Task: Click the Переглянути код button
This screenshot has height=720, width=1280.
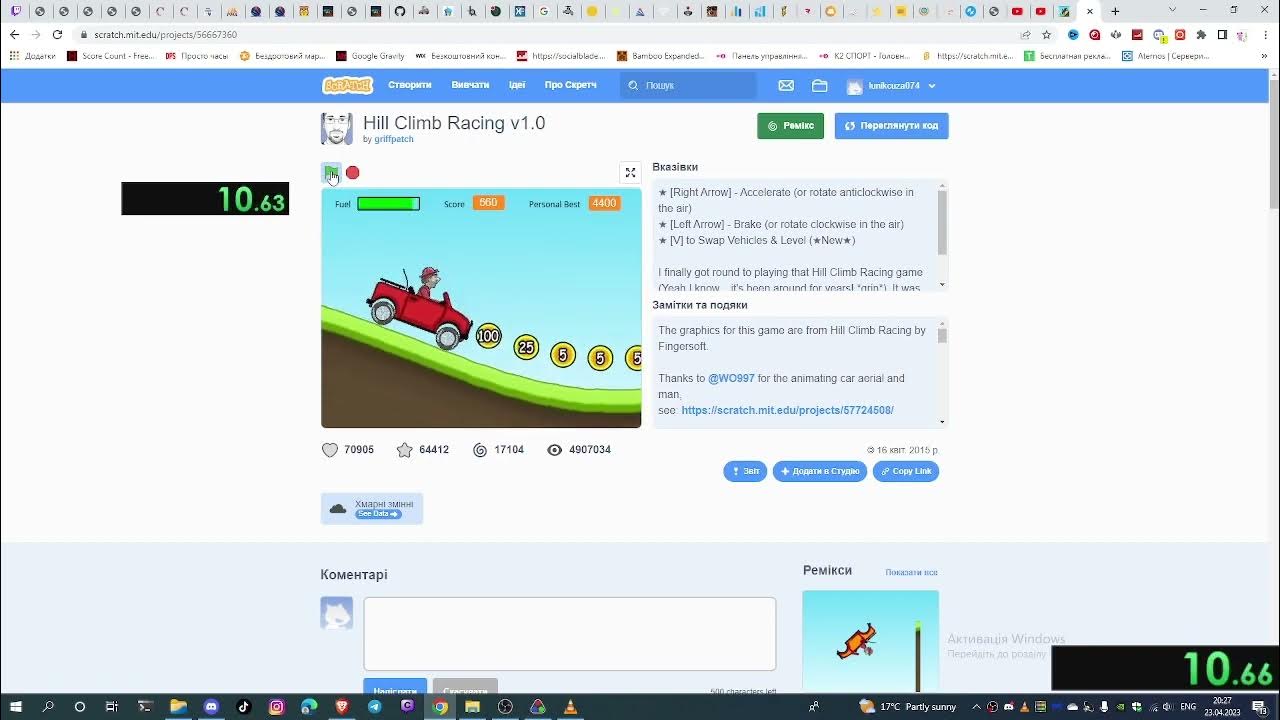Action: point(892,126)
